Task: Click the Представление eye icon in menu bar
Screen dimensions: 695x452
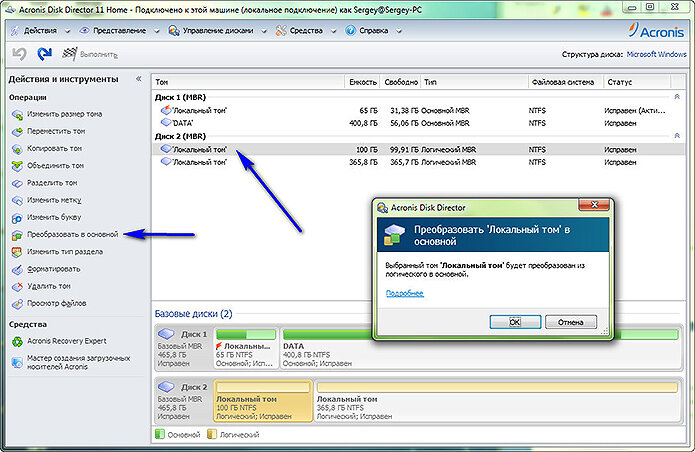Action: coord(84,30)
